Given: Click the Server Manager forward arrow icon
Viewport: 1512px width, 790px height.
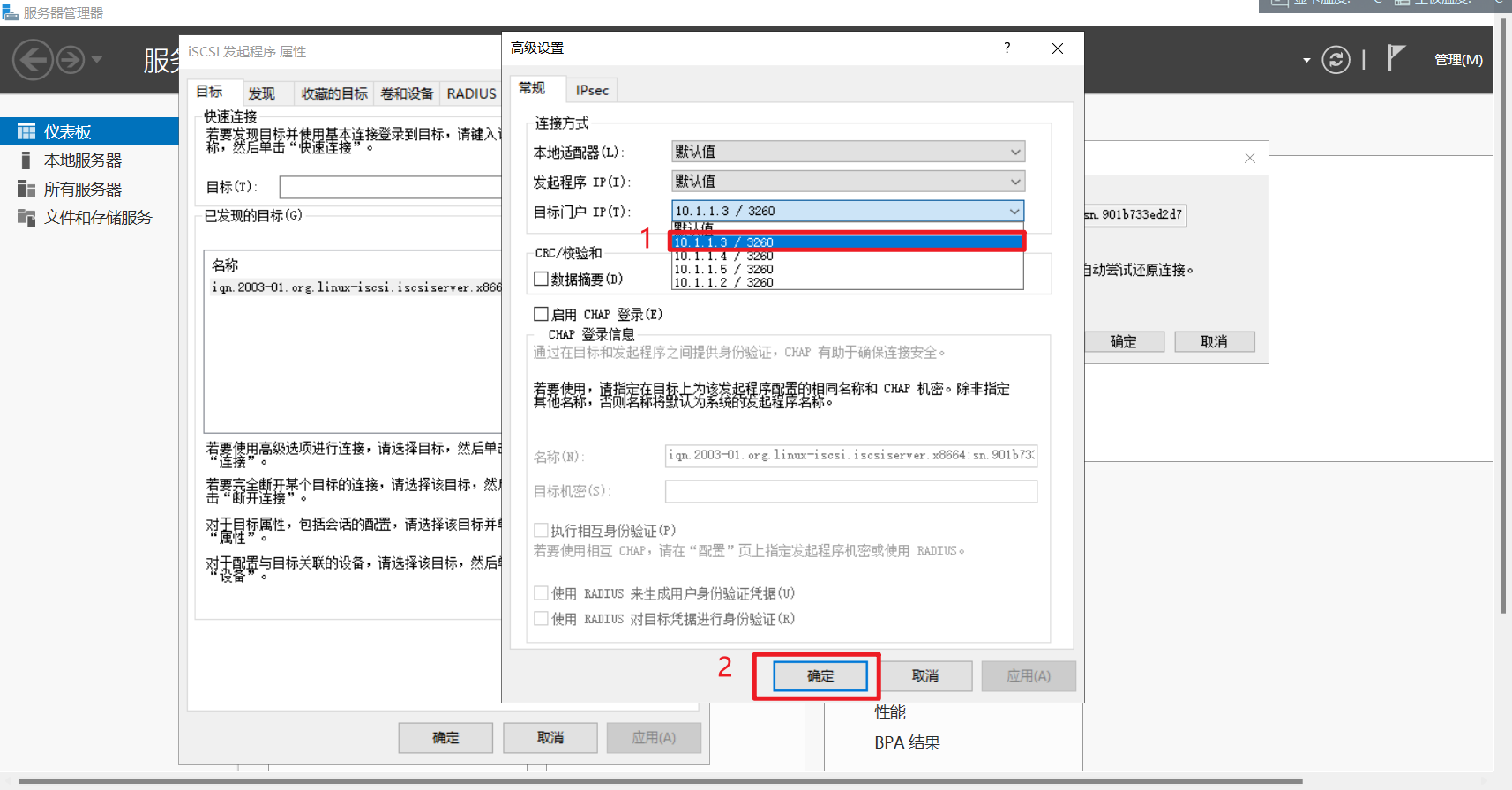Looking at the screenshot, I should tap(71, 60).
